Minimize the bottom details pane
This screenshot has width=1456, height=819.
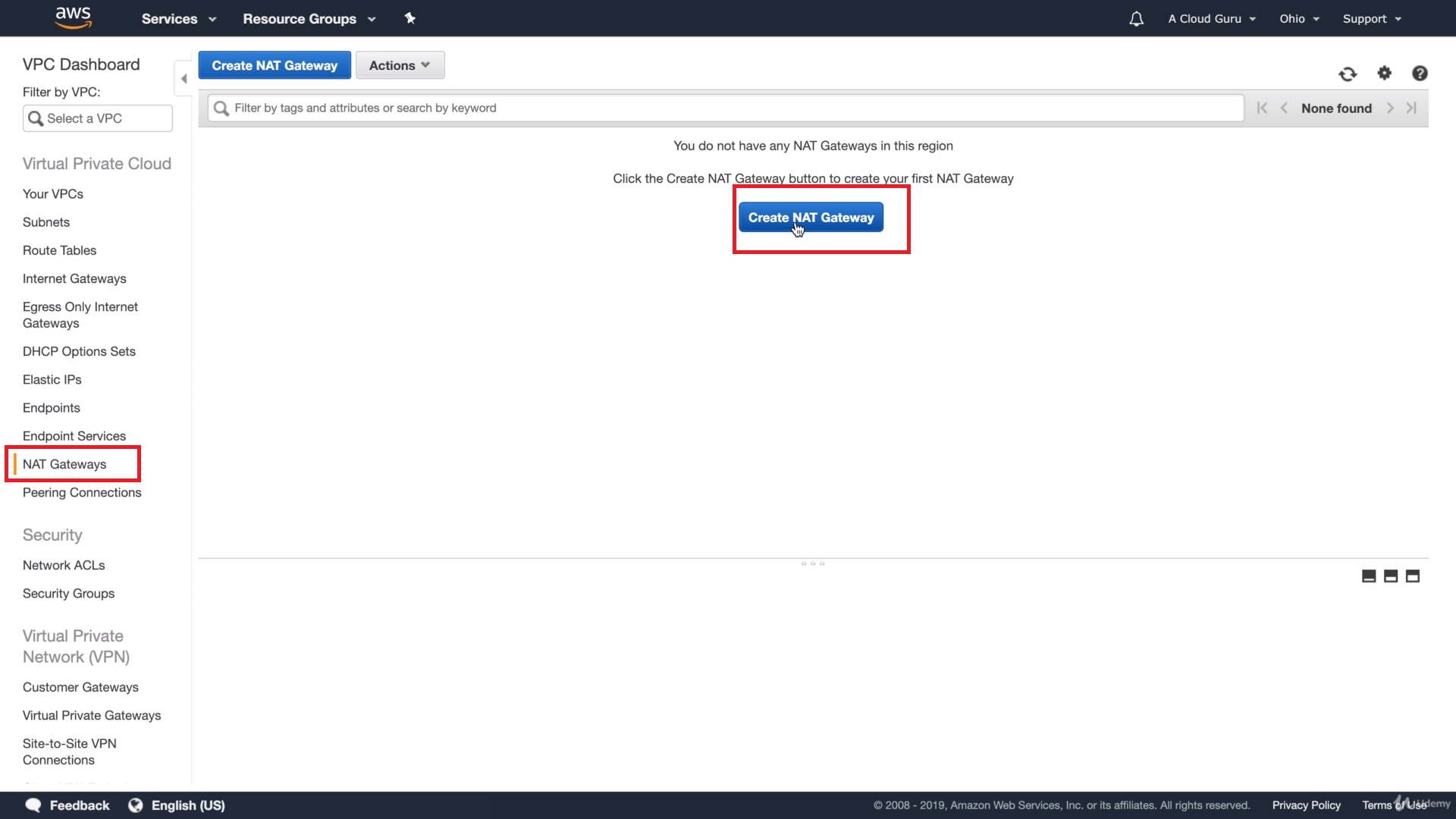(1369, 576)
